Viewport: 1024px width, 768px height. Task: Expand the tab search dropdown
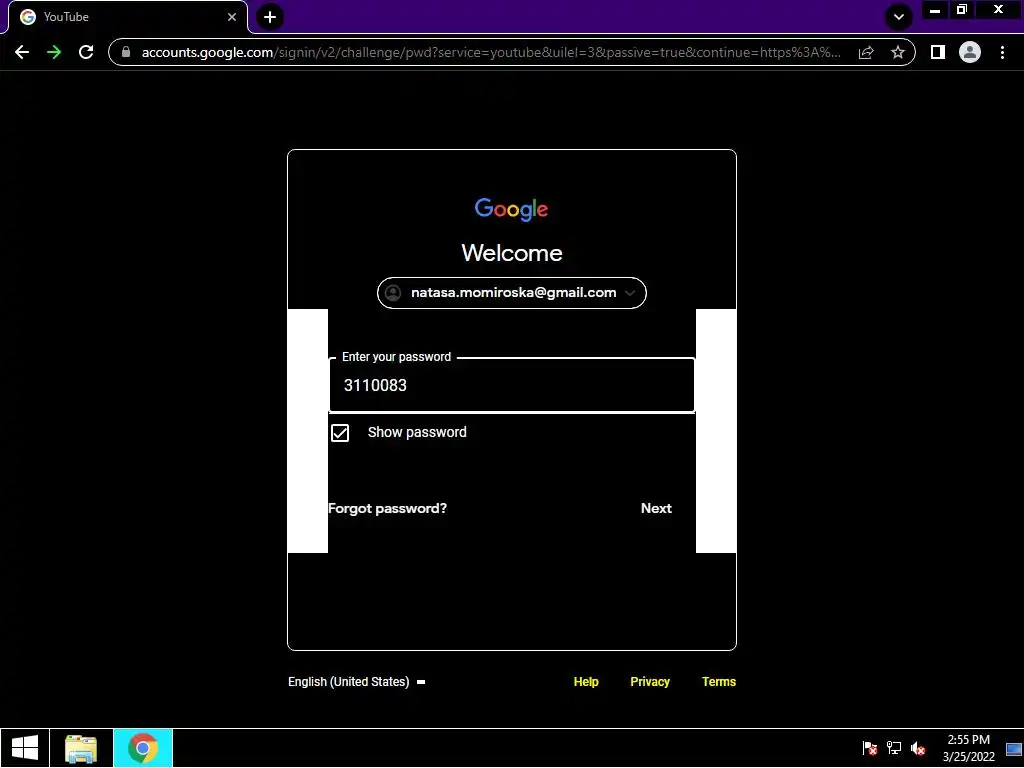tap(899, 17)
